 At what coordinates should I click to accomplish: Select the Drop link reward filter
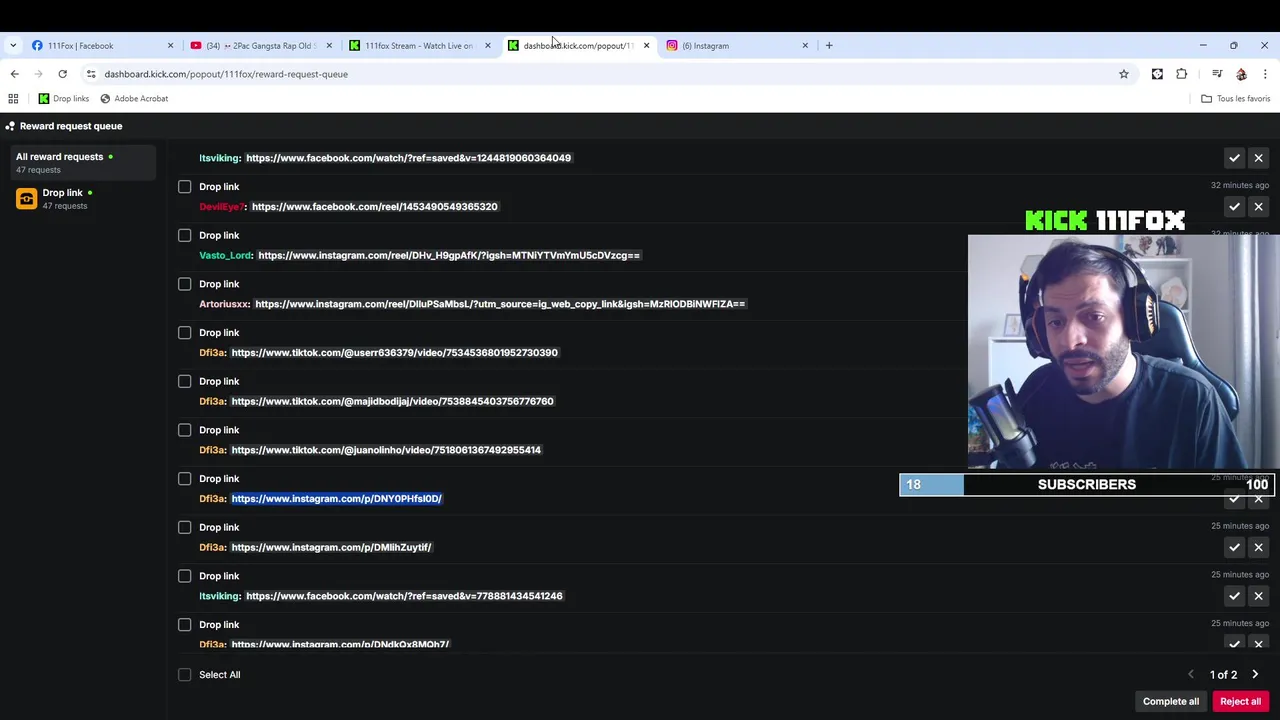(x=83, y=199)
